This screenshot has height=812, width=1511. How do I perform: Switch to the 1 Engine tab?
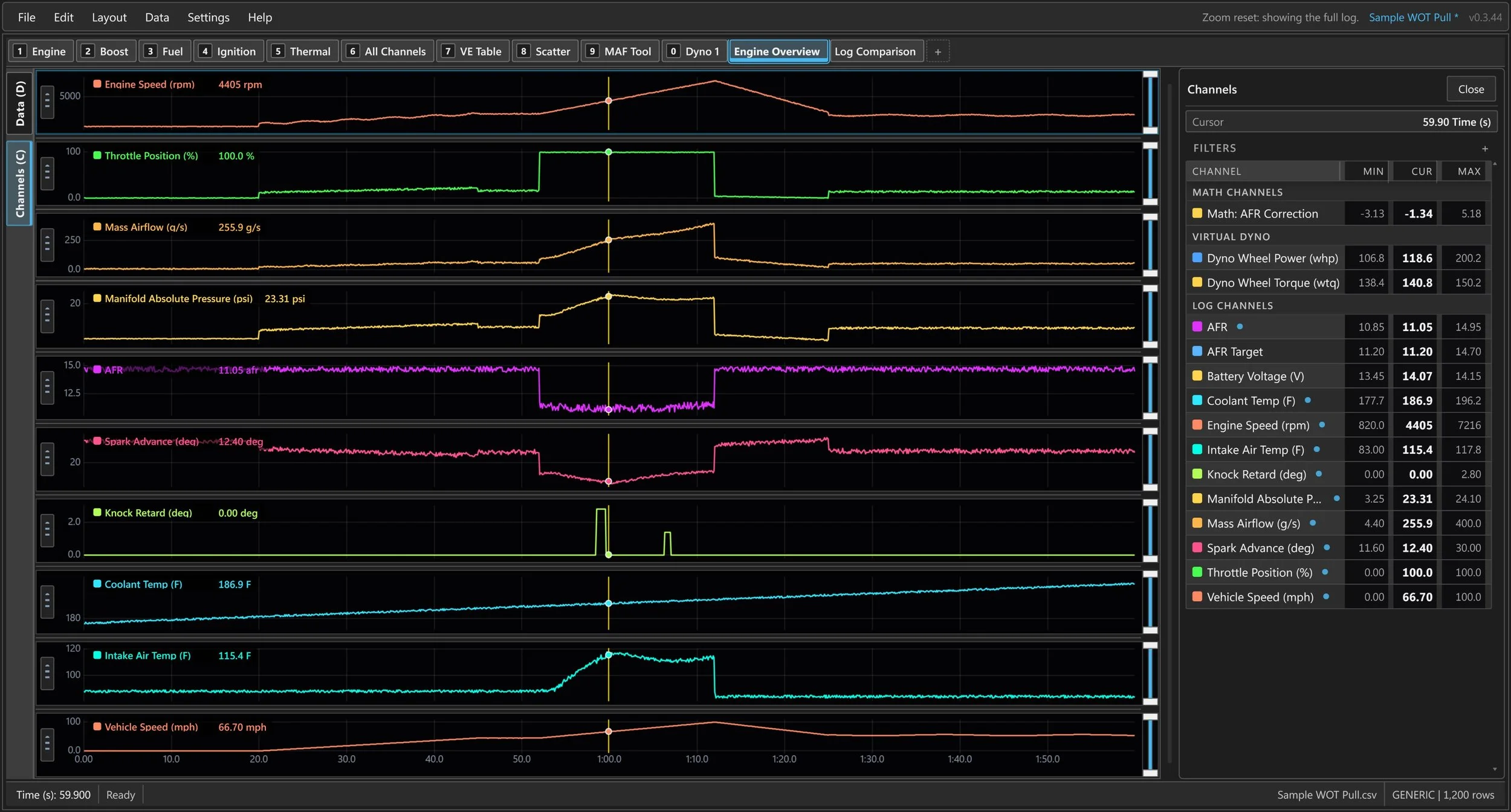click(40, 52)
